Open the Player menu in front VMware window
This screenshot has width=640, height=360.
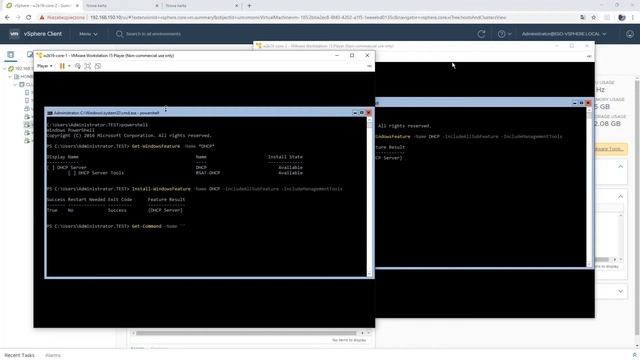44,66
